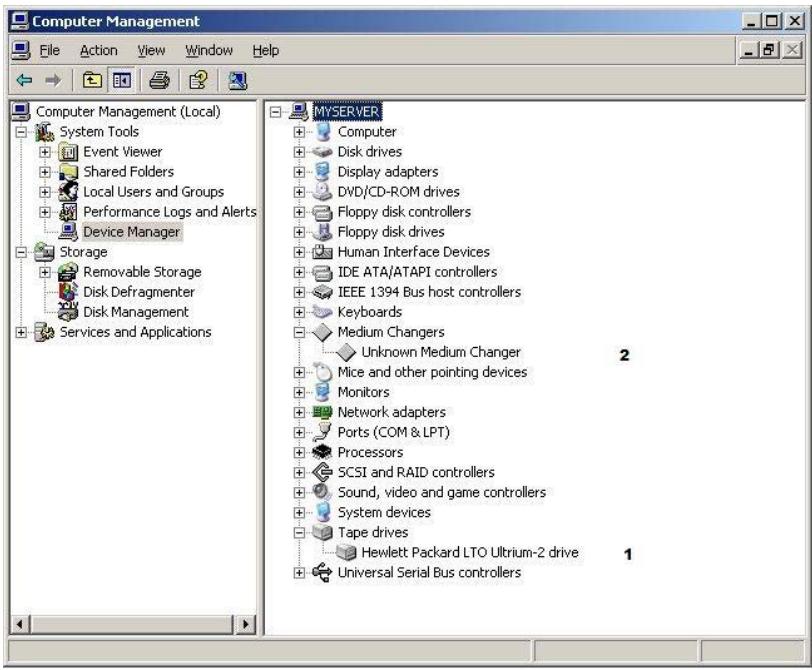
Task: Click the left pane scroll-right arrow
Action: coord(244,624)
